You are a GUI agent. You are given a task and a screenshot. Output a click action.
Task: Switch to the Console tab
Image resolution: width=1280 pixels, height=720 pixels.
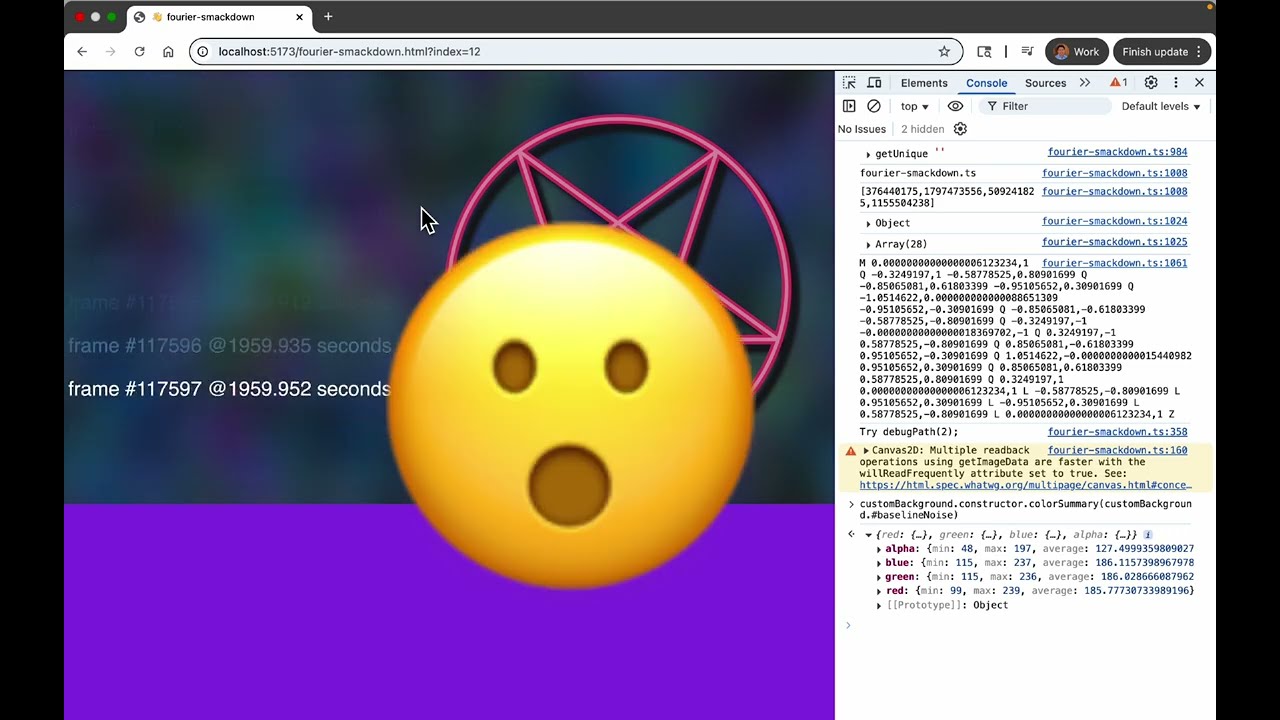(986, 83)
